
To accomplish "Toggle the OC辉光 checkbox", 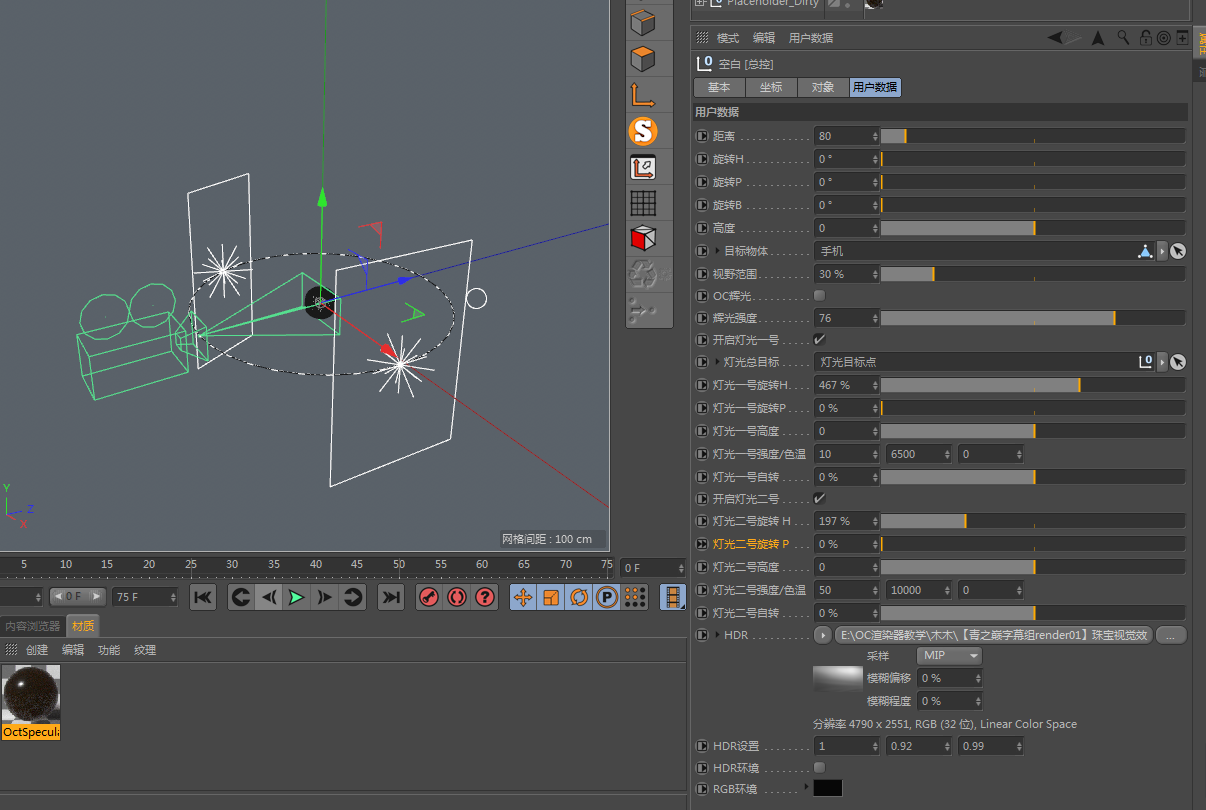I will 818,295.
